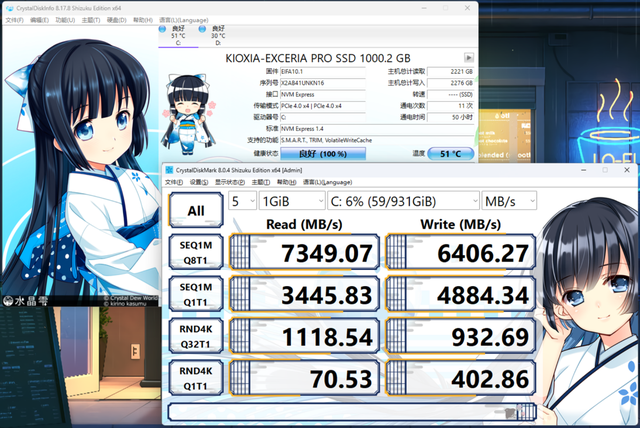Click the CrystalDiskInfo title bar app icon
This screenshot has width=640, height=428.
click(9, 8)
